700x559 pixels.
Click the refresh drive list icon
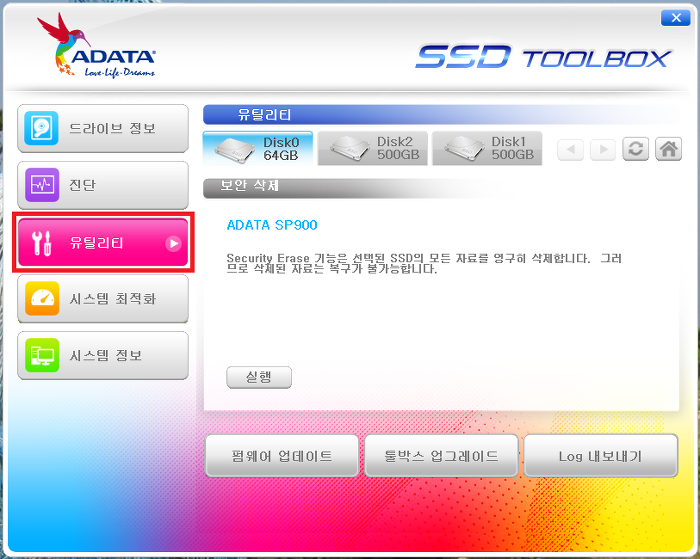point(635,149)
